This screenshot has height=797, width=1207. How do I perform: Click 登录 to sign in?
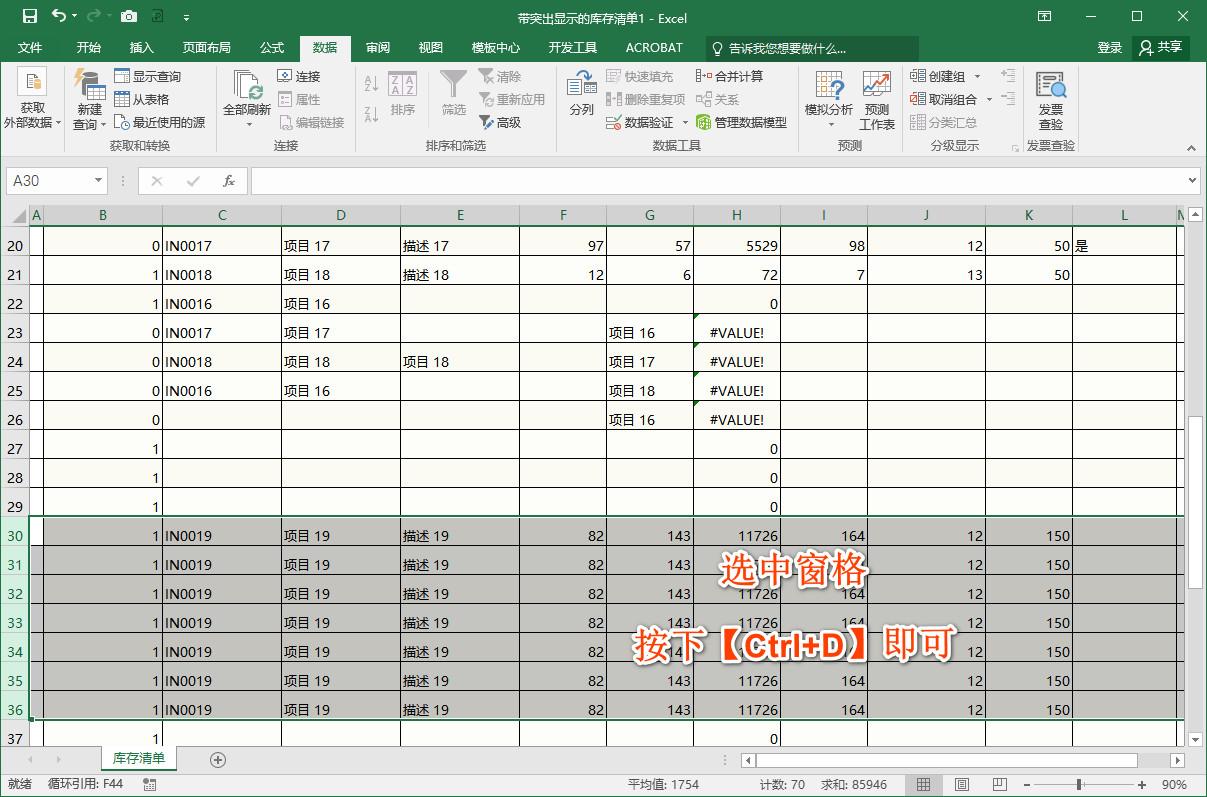pos(1110,47)
